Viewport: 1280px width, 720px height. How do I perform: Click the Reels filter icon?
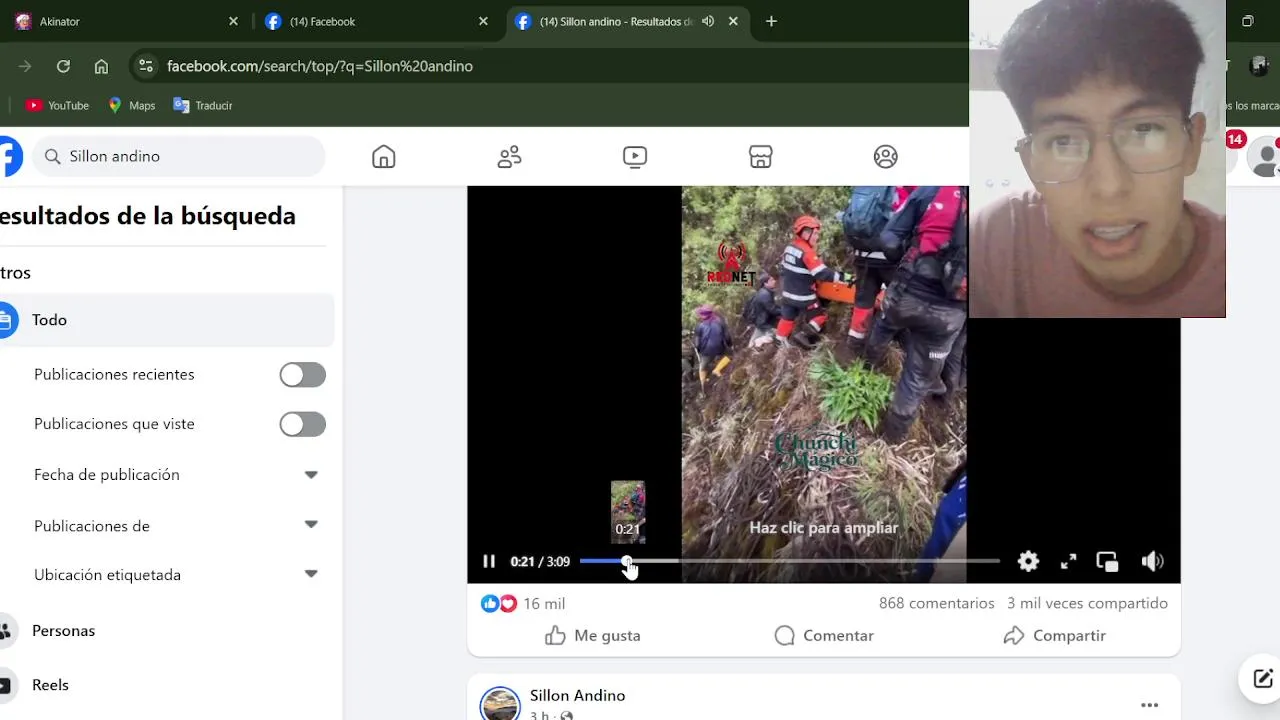click(6, 685)
